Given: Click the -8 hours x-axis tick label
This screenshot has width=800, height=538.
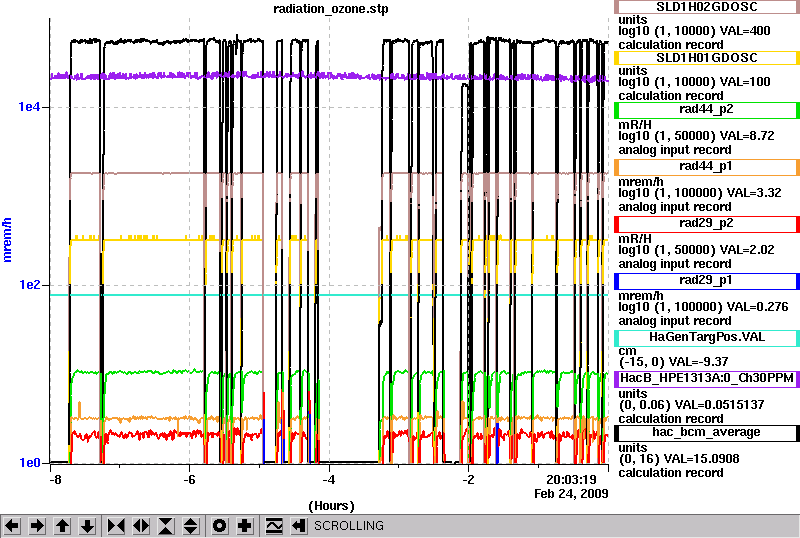Looking at the screenshot, I should point(55,480).
